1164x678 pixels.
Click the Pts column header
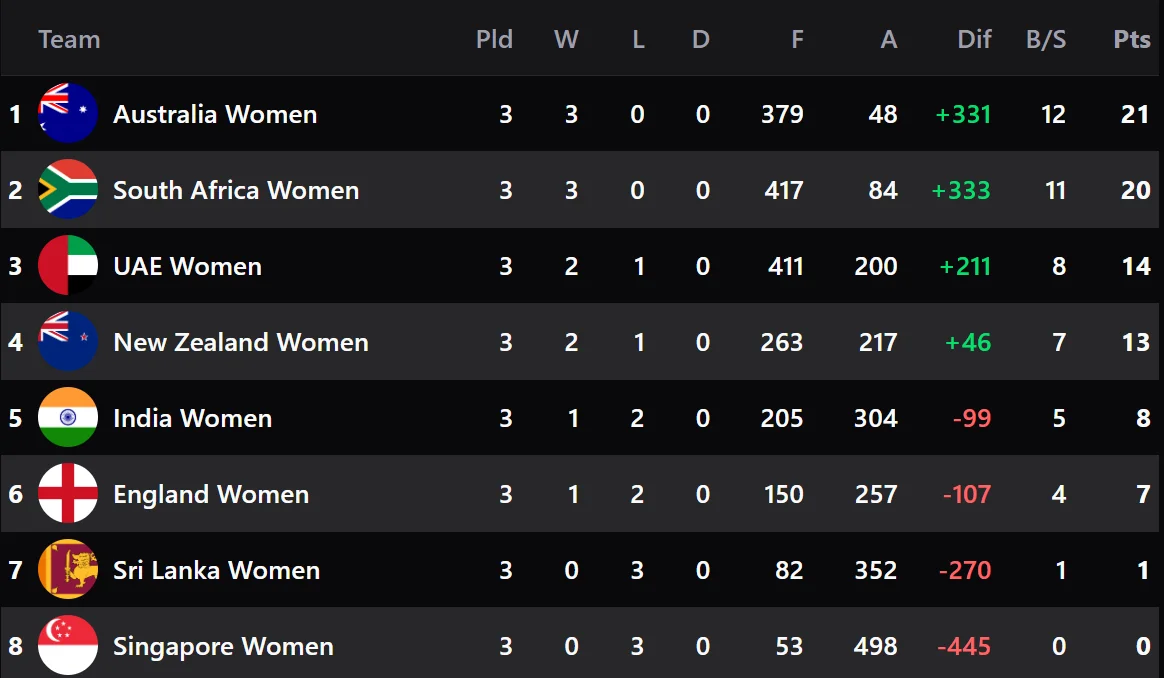click(1131, 39)
